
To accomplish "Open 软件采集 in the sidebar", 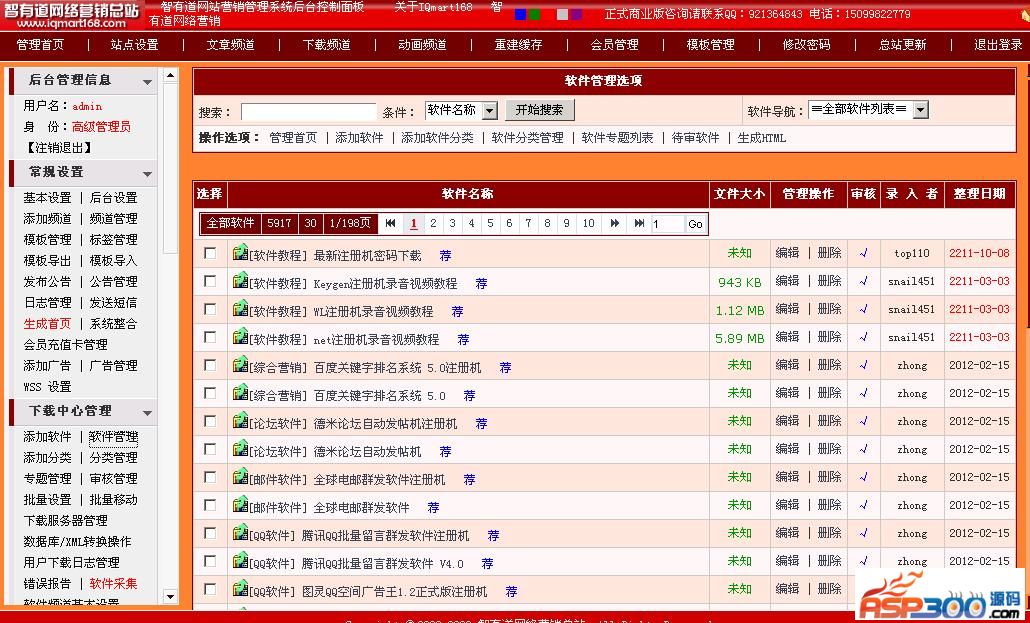I will (x=113, y=584).
